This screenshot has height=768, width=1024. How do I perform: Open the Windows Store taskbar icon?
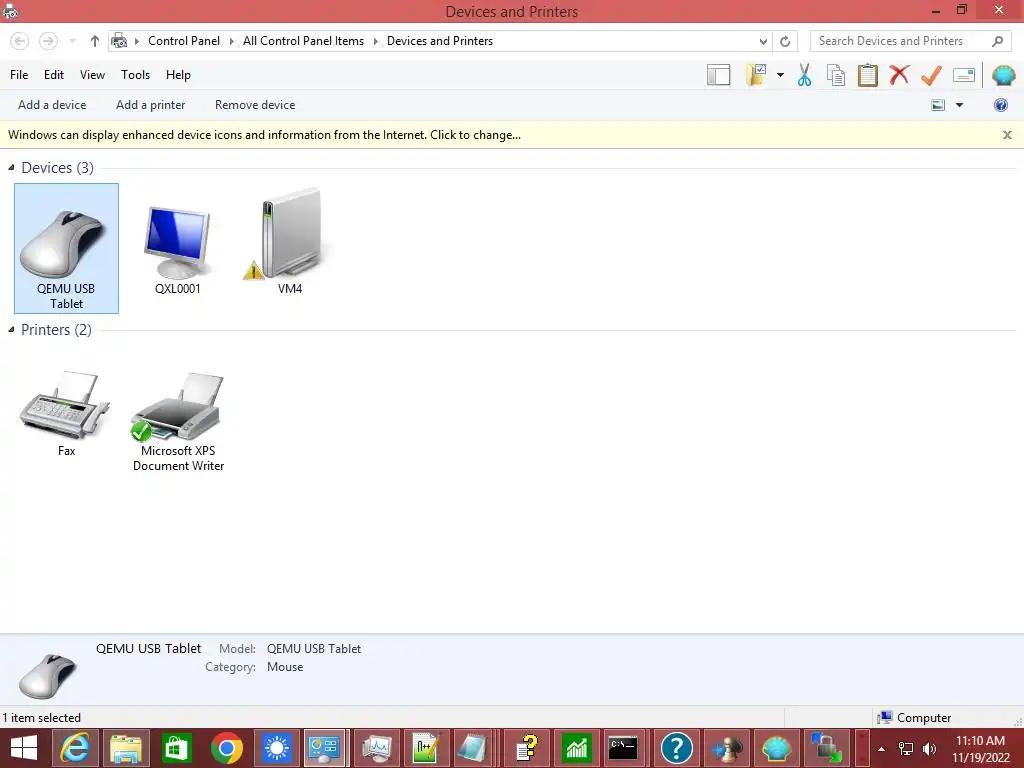pos(176,748)
